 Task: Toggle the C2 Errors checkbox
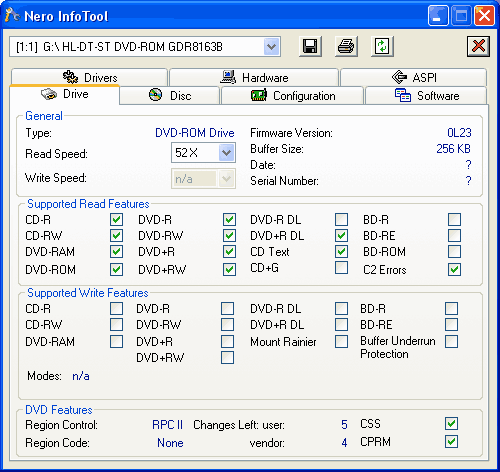pyautogui.click(x=454, y=269)
